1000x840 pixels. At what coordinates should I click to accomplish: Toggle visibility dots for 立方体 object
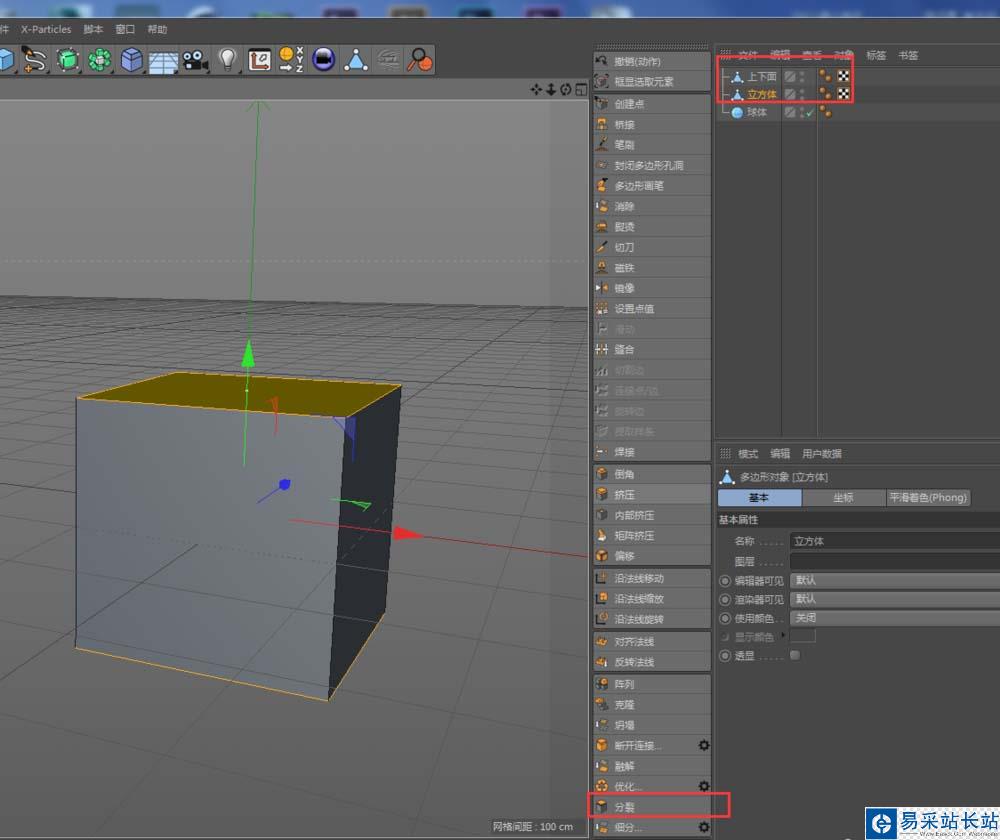(802, 94)
